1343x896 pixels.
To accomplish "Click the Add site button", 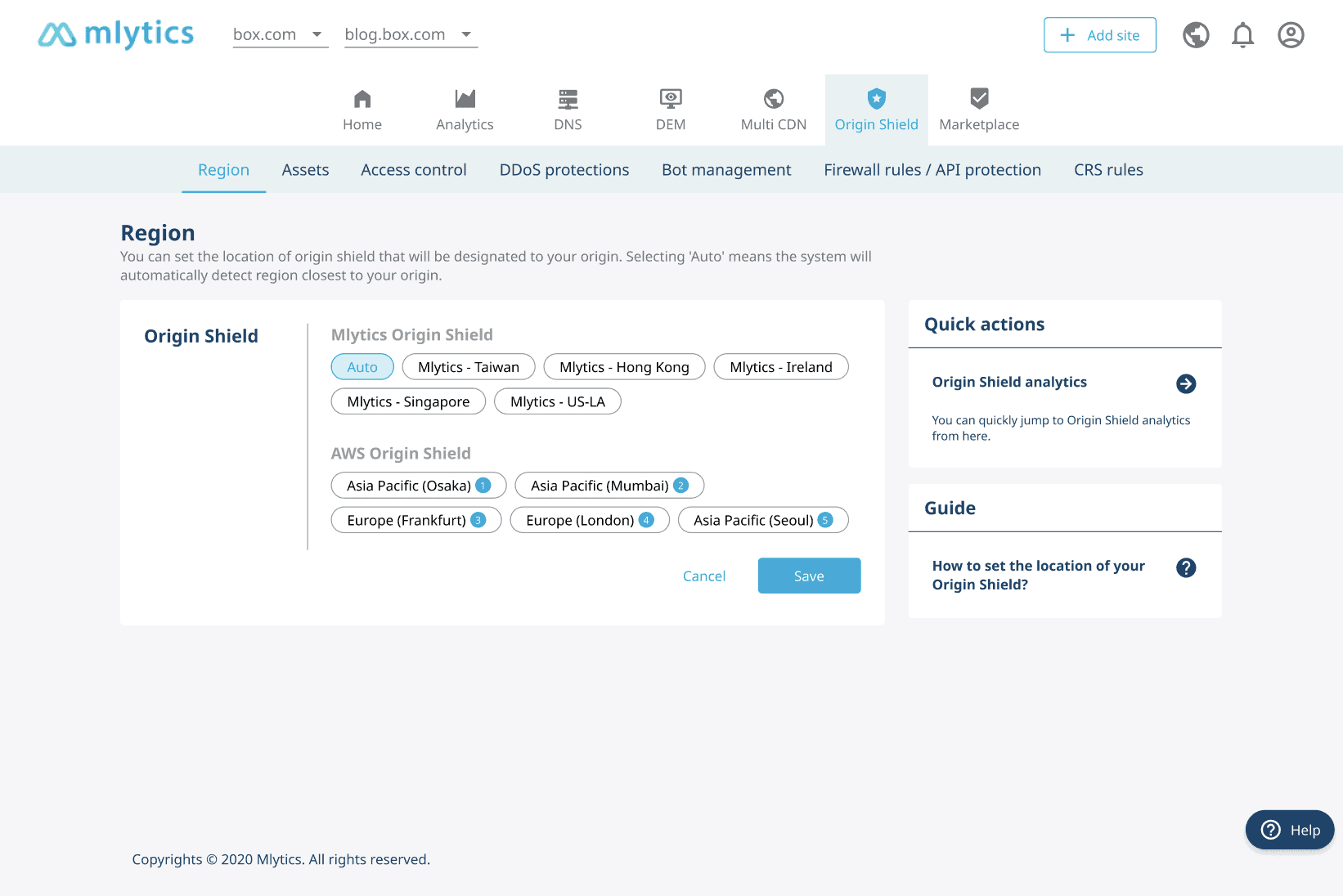I will tap(1100, 35).
